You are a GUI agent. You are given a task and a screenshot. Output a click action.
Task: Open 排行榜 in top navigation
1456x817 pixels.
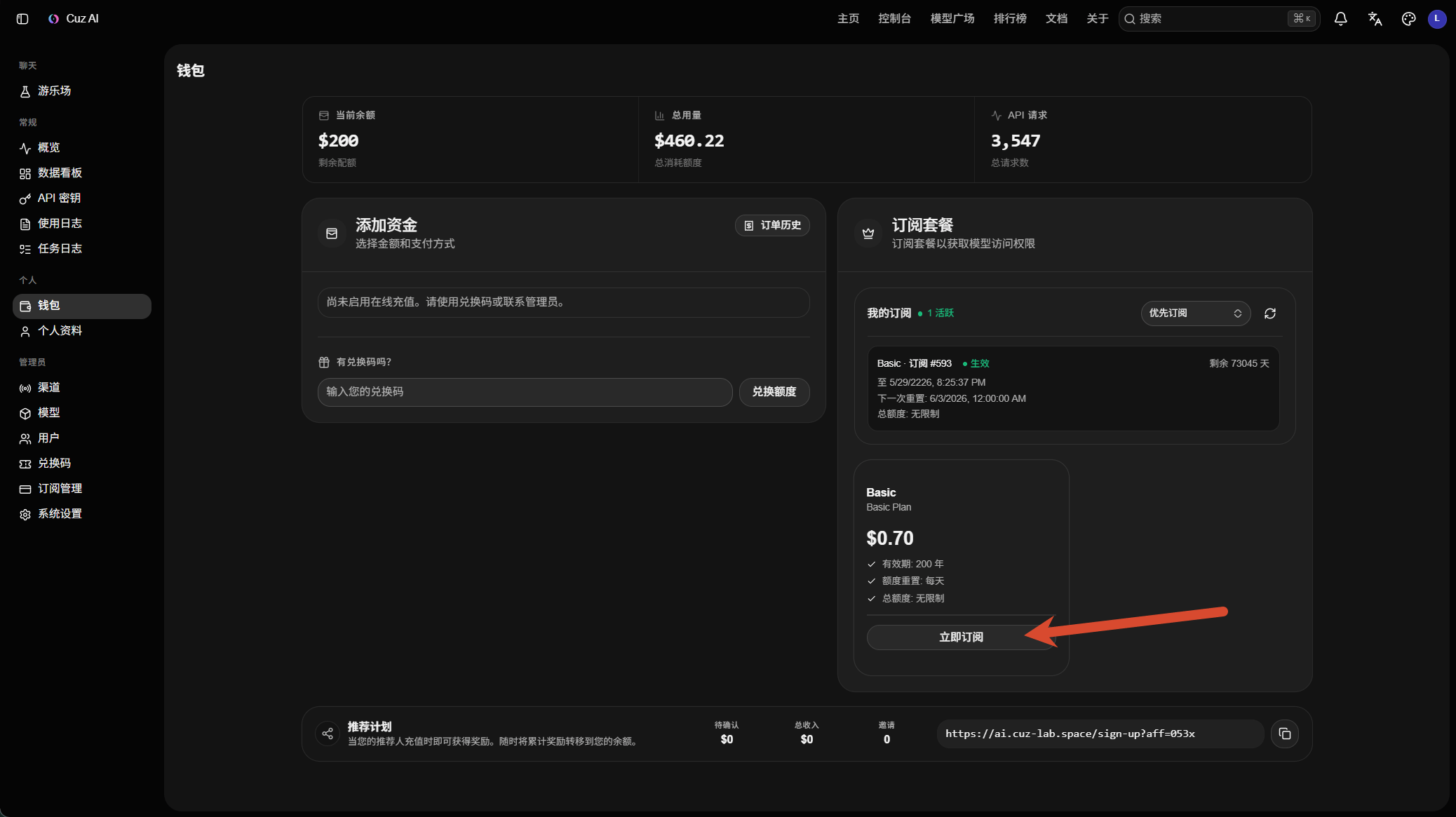pos(1010,19)
